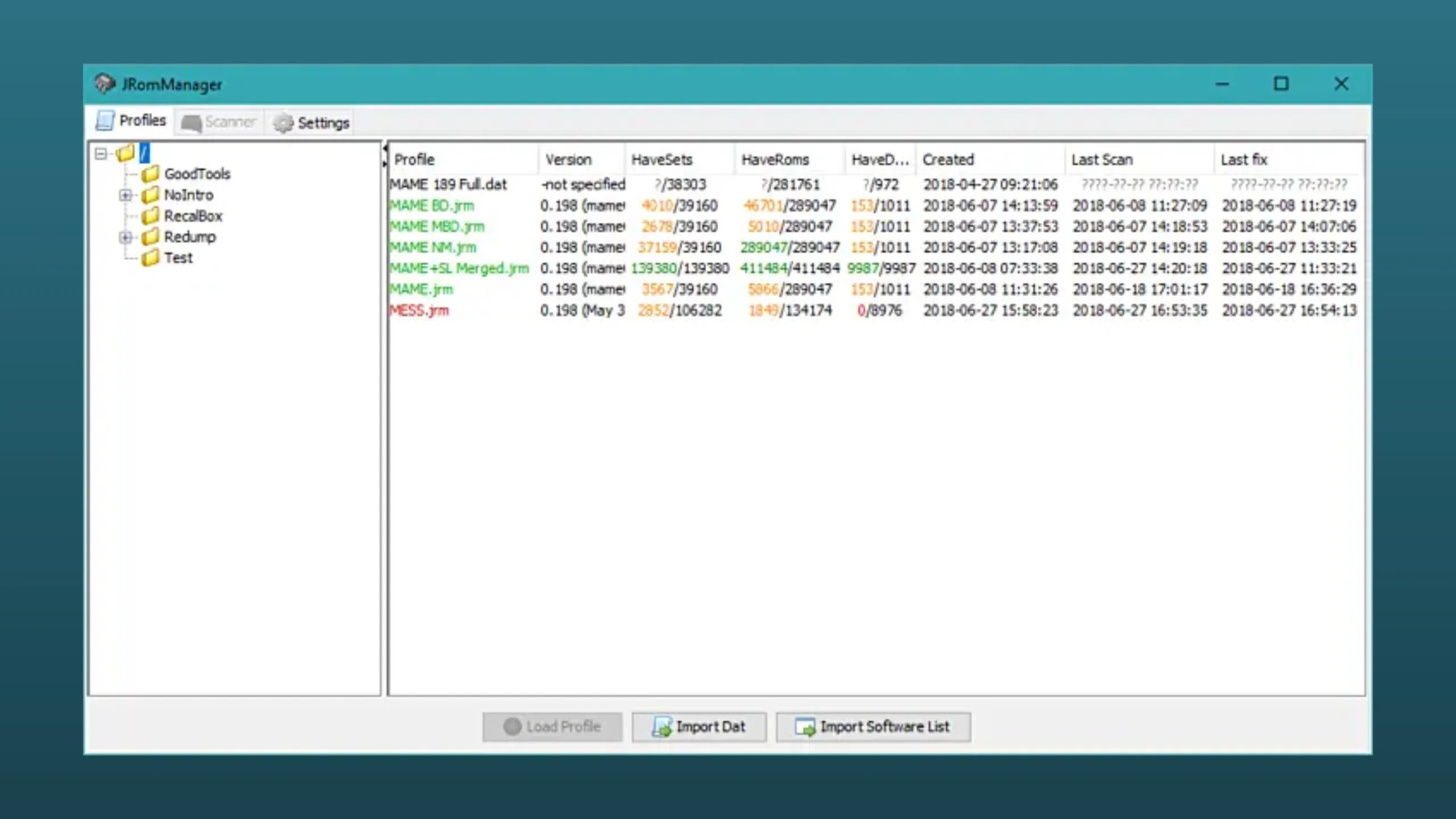Select the MAME+SL Merged.jrm profile
1456x819 pixels.
(x=460, y=268)
